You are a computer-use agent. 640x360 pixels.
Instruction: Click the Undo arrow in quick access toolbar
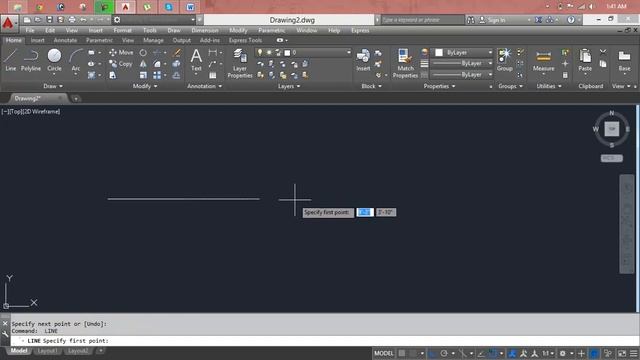pos(83,20)
